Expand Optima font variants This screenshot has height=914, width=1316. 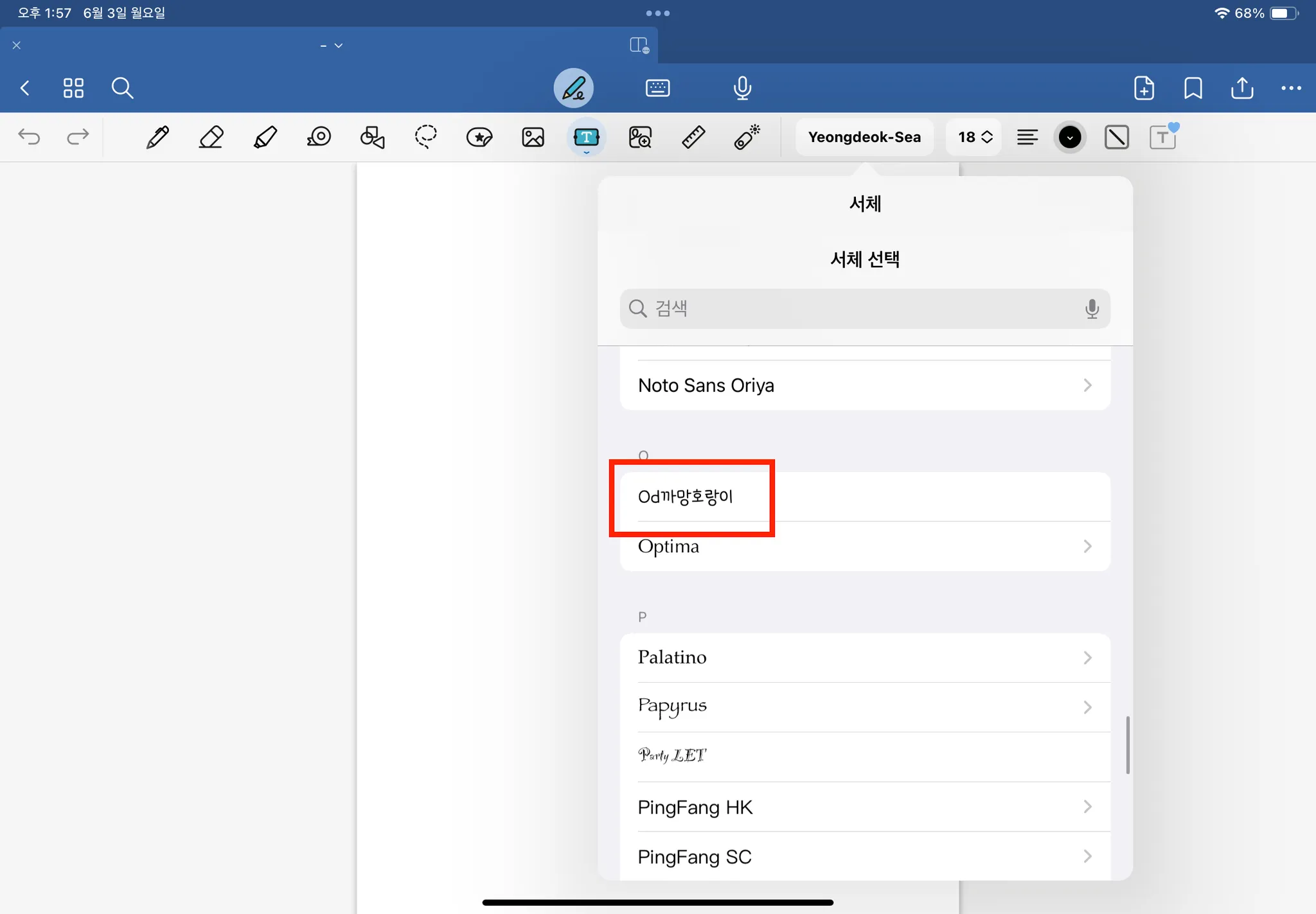(1087, 547)
